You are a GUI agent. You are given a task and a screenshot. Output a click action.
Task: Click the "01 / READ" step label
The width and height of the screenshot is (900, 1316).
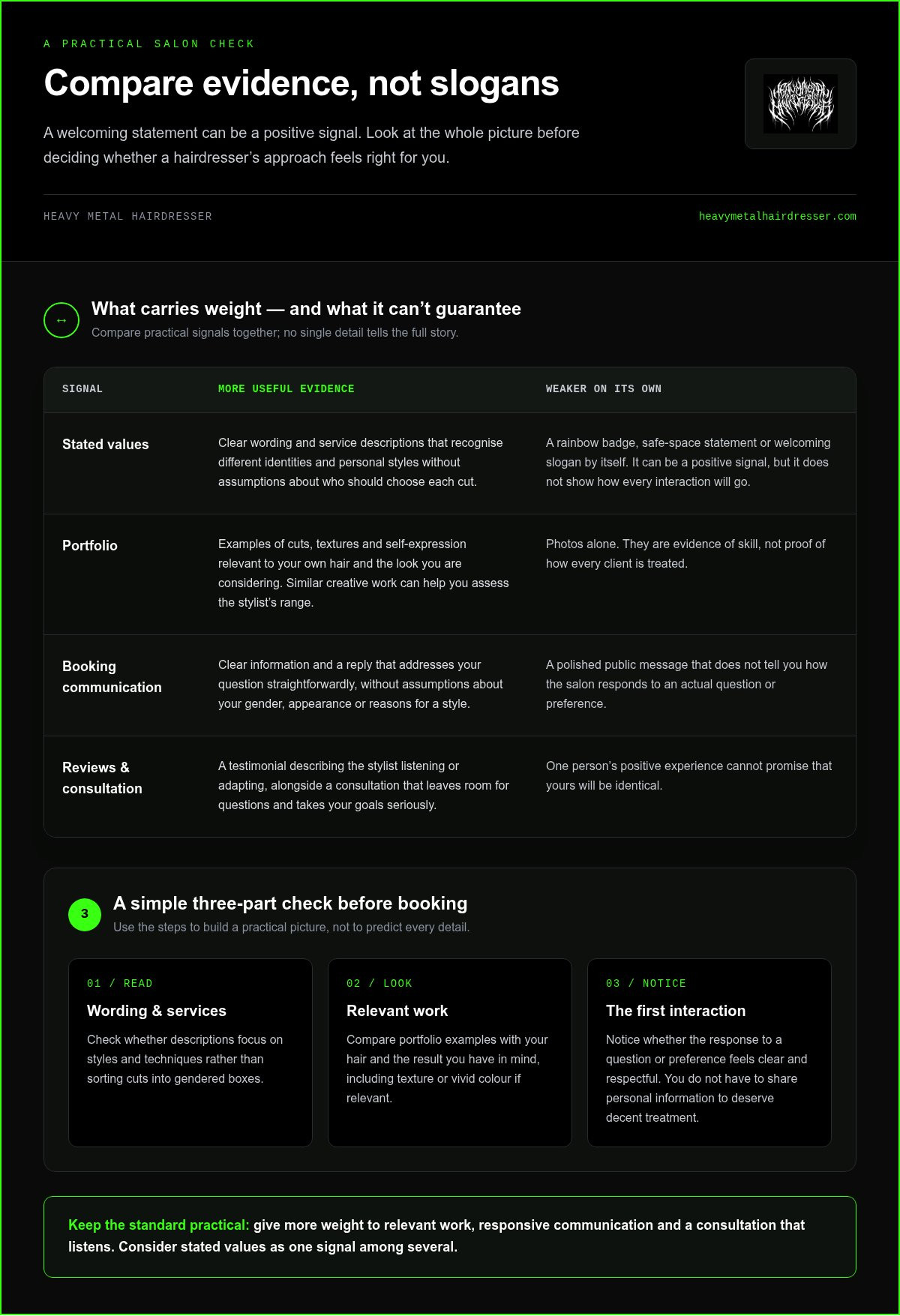pos(120,984)
